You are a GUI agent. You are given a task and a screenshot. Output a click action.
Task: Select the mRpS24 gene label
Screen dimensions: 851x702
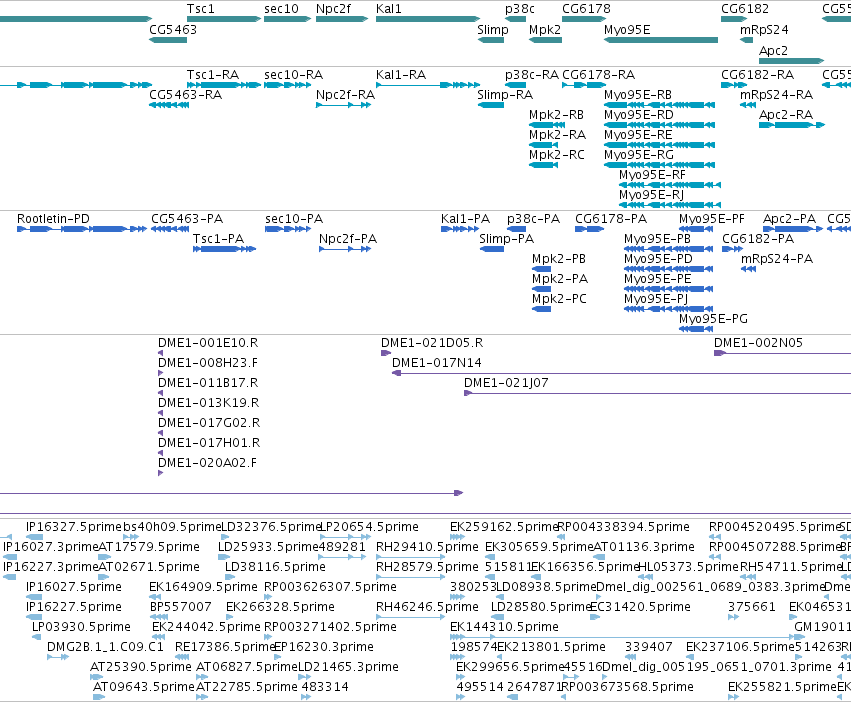pos(764,30)
